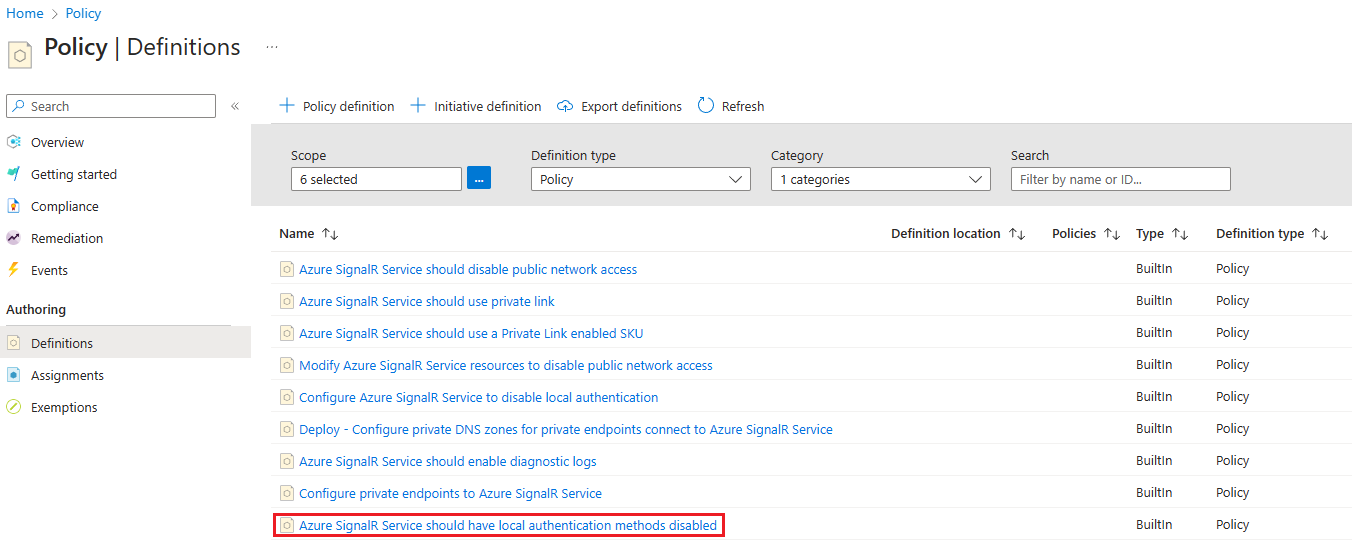The height and width of the screenshot is (542, 1352).
Task: Click Export definitions toolbar button
Action: click(x=620, y=106)
